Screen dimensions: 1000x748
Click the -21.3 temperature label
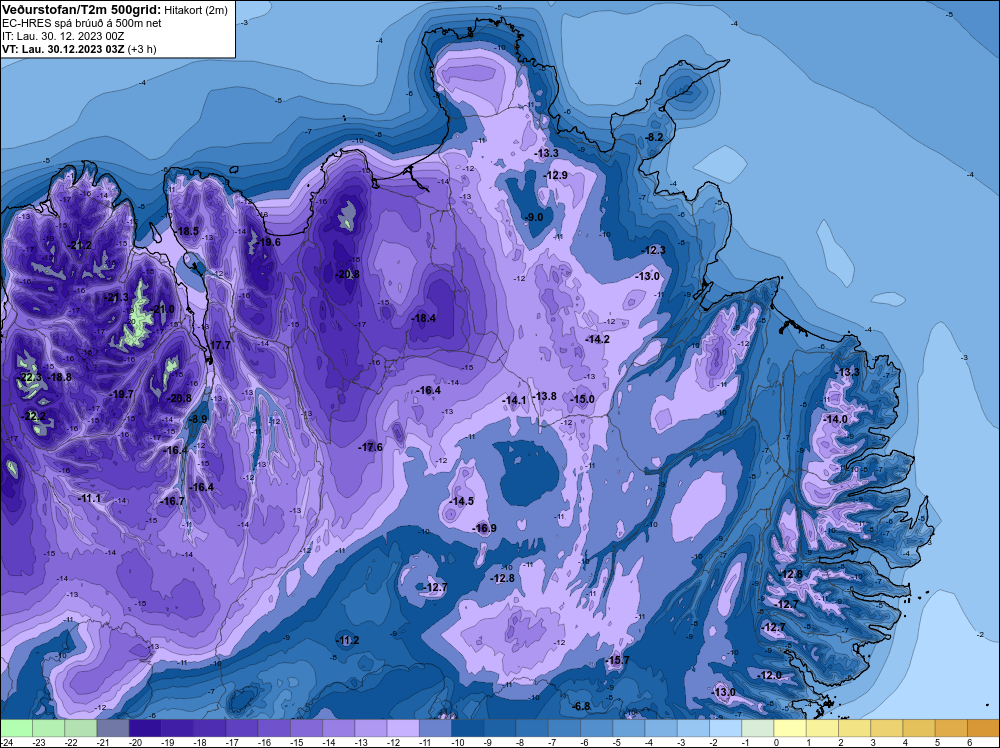117,298
